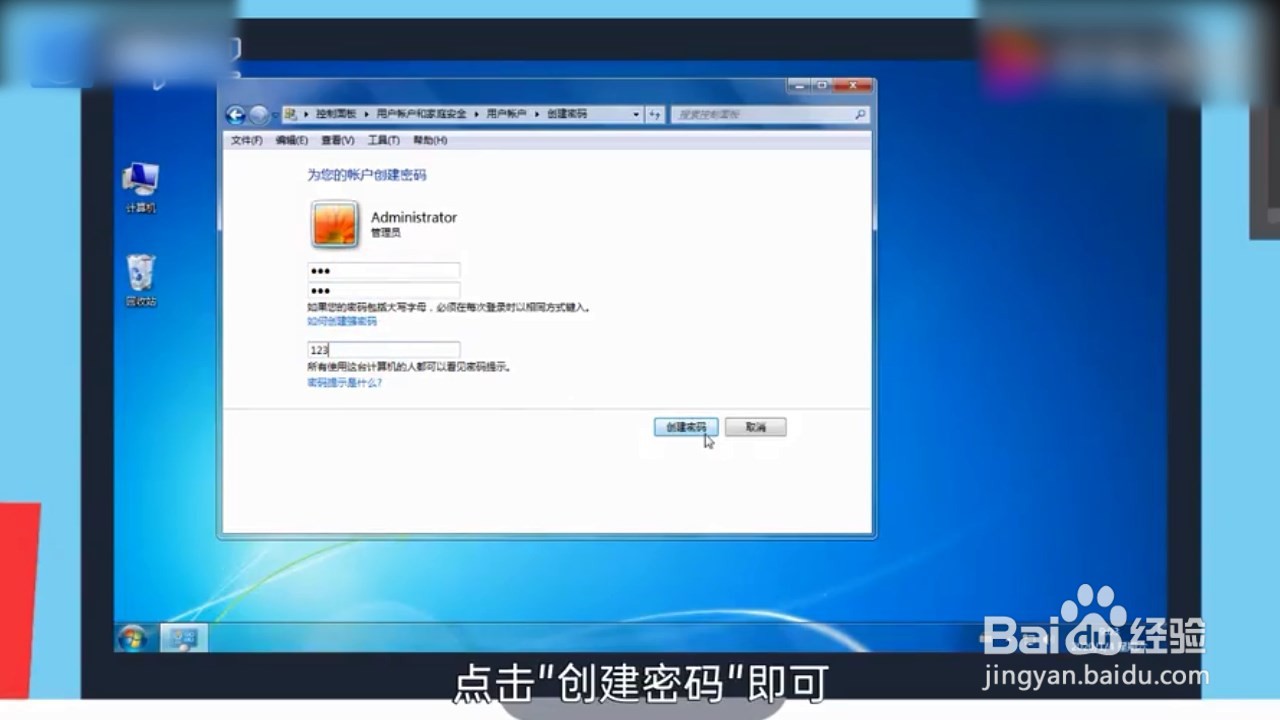Viewport: 1280px width, 720px height.
Task: Click the password hint field containing 123
Action: click(383, 350)
